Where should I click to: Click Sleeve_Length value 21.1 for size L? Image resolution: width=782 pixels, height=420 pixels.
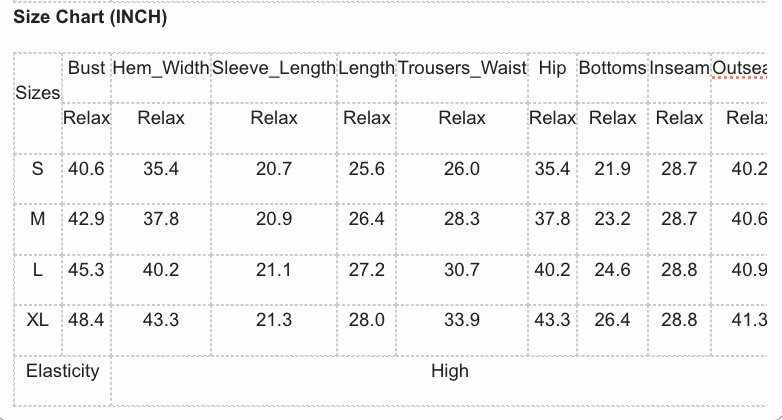point(274,269)
